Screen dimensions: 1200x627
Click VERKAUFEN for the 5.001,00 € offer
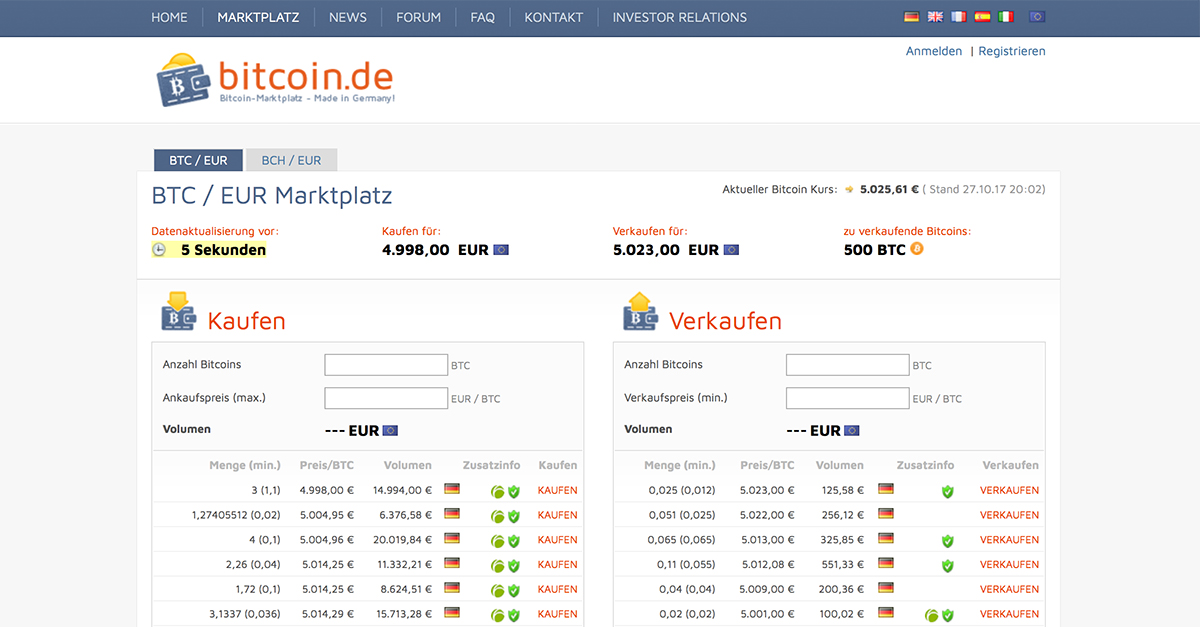[1010, 614]
